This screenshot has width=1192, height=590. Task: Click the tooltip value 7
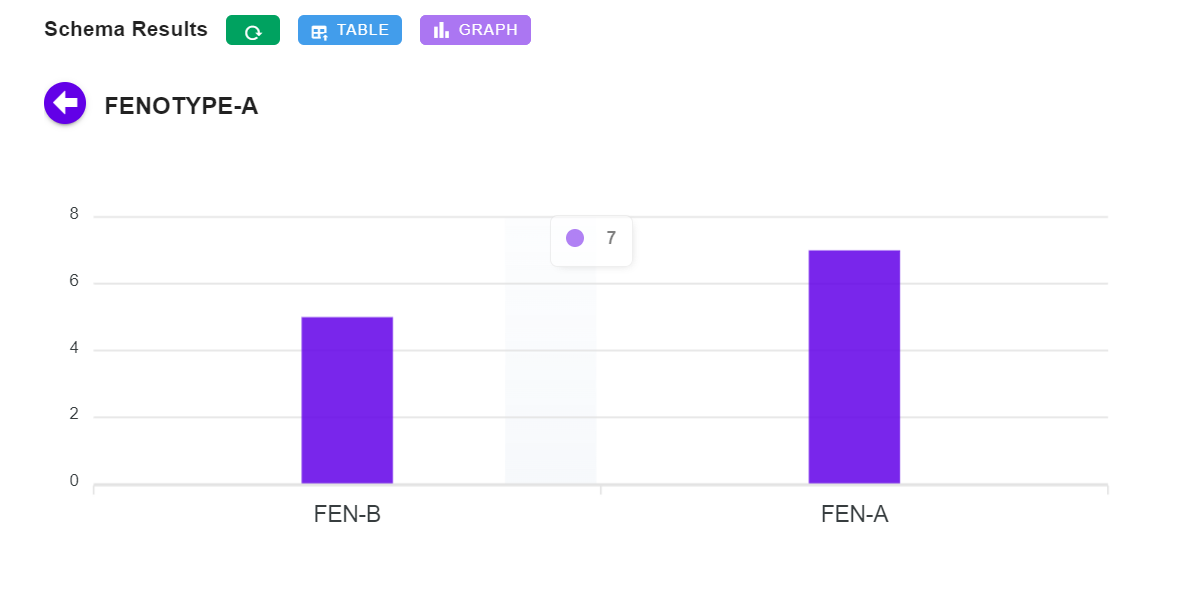(x=611, y=238)
